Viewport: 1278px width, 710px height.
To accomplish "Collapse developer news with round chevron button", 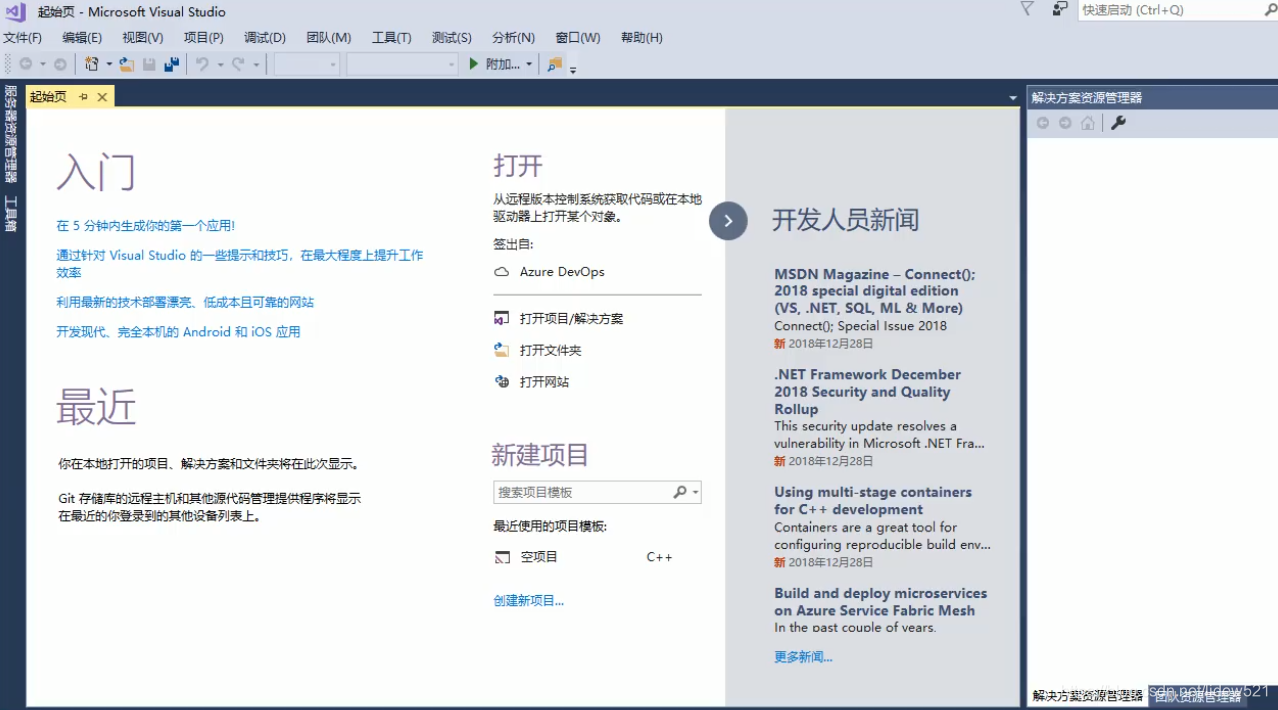I will (728, 221).
